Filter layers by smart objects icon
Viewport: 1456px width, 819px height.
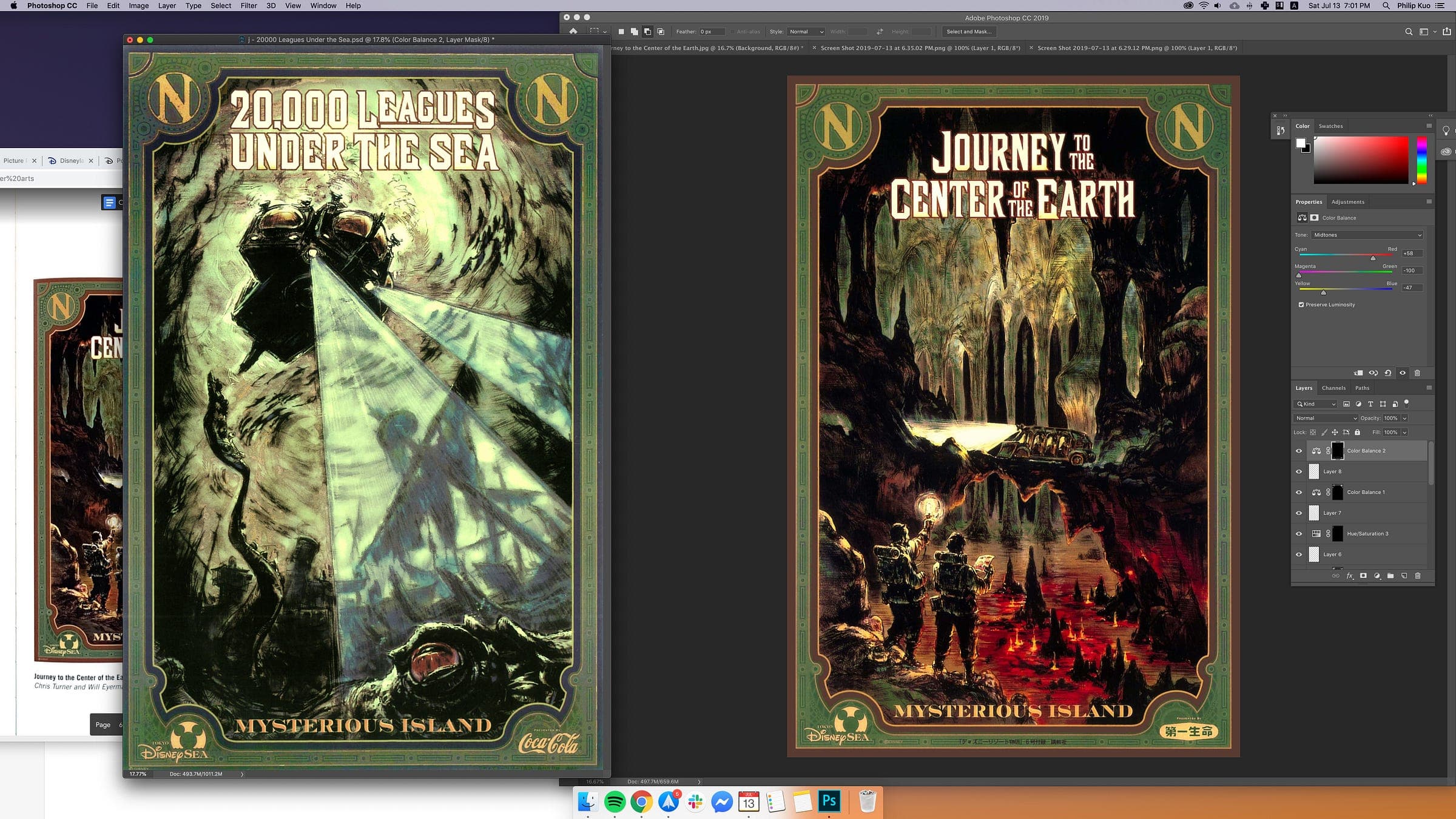1395,404
